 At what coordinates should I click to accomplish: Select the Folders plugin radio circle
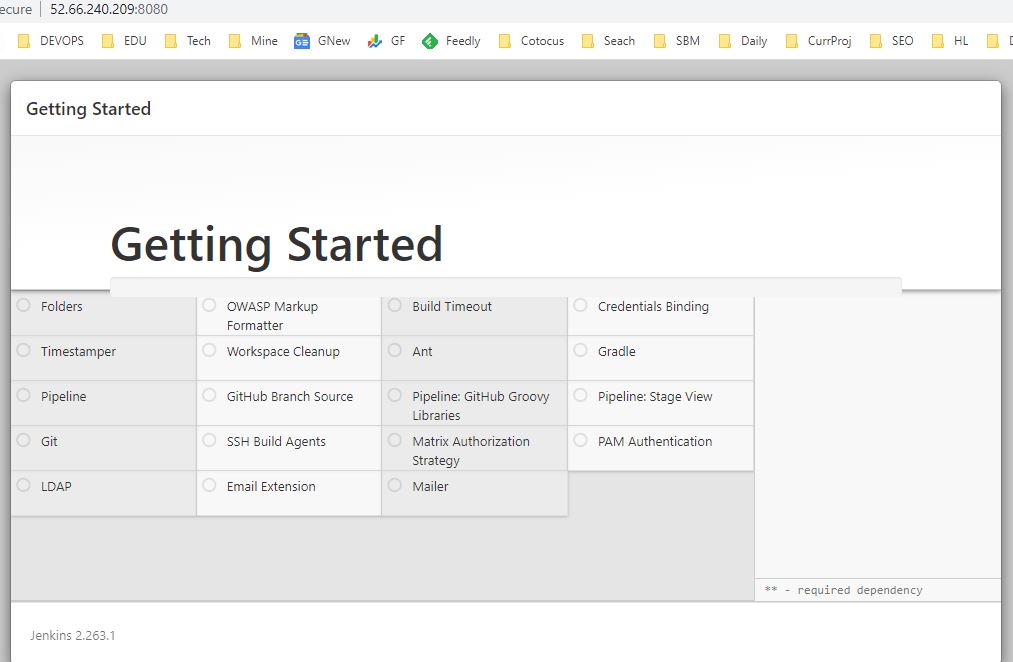point(24,306)
